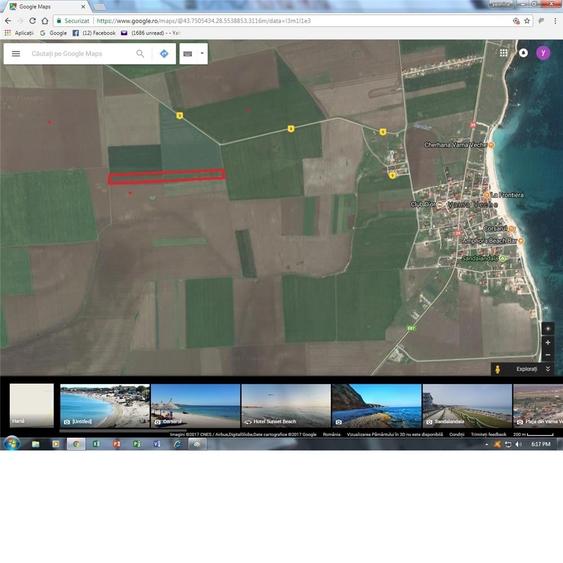
Task: Click the România footer link
Action: click(x=331, y=434)
